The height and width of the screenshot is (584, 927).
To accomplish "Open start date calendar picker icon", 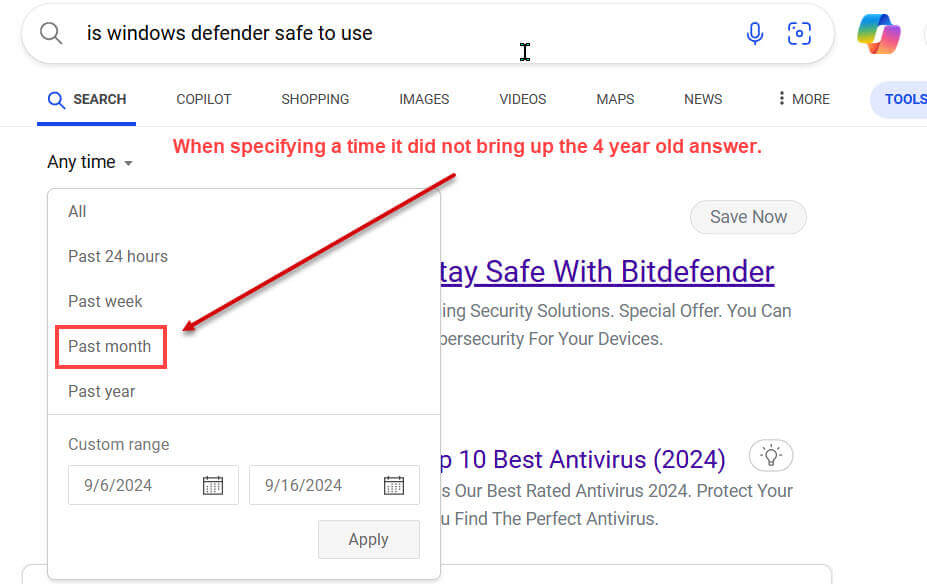I will coord(213,485).
